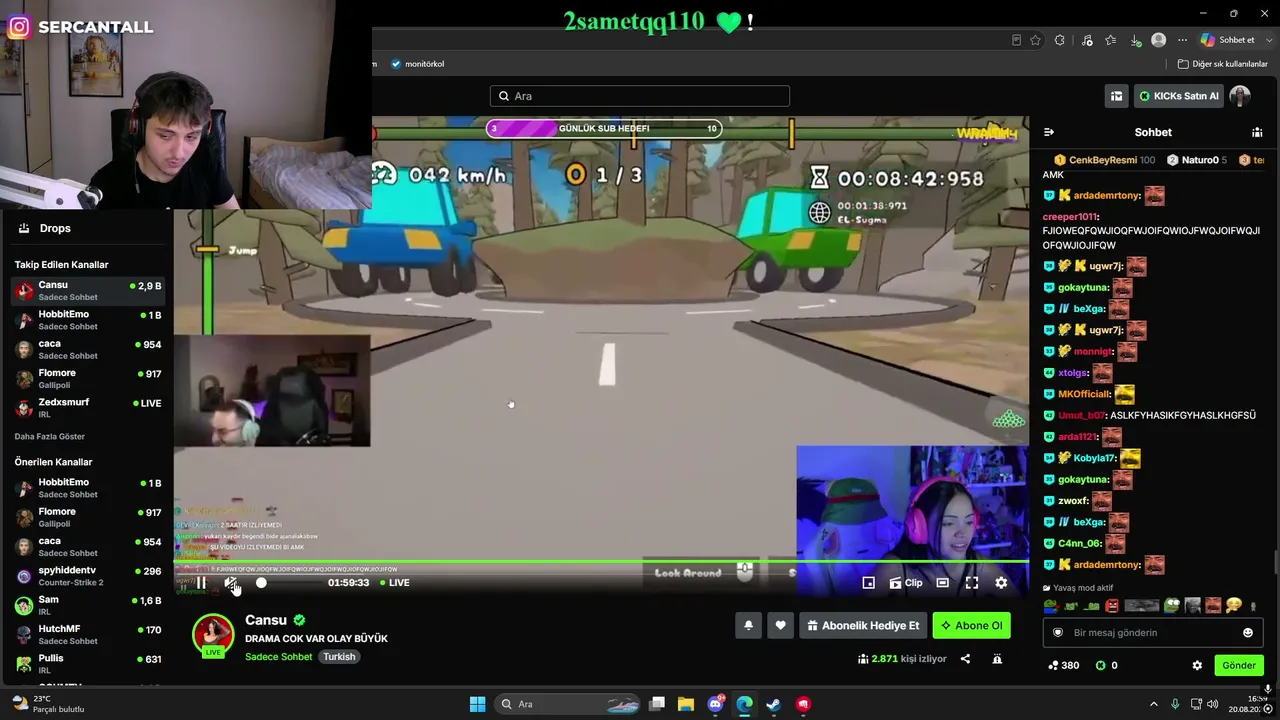Send the chat message with Gönder
The image size is (1280, 720).
[1238, 665]
